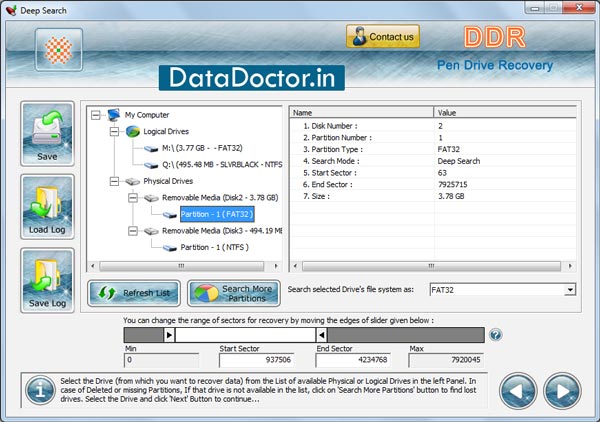Collapse the Physical Drives node
This screenshot has height=422, width=600.
pos(114,181)
